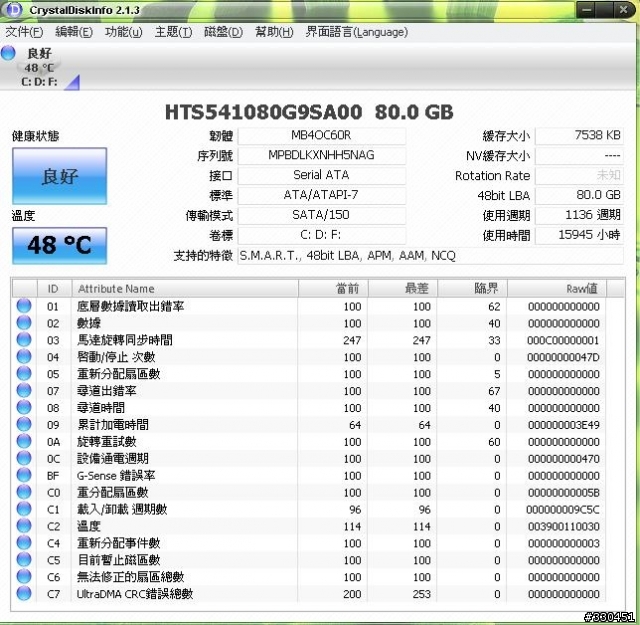Click status orb for attribute C4
The width and height of the screenshot is (640, 625).
(24, 543)
